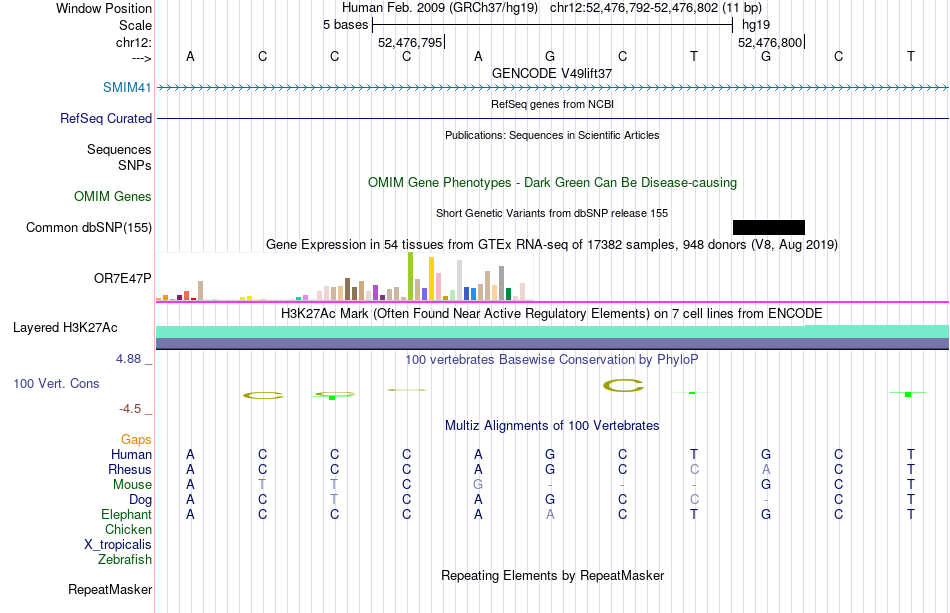Click the Sequences track label

click(x=119, y=150)
